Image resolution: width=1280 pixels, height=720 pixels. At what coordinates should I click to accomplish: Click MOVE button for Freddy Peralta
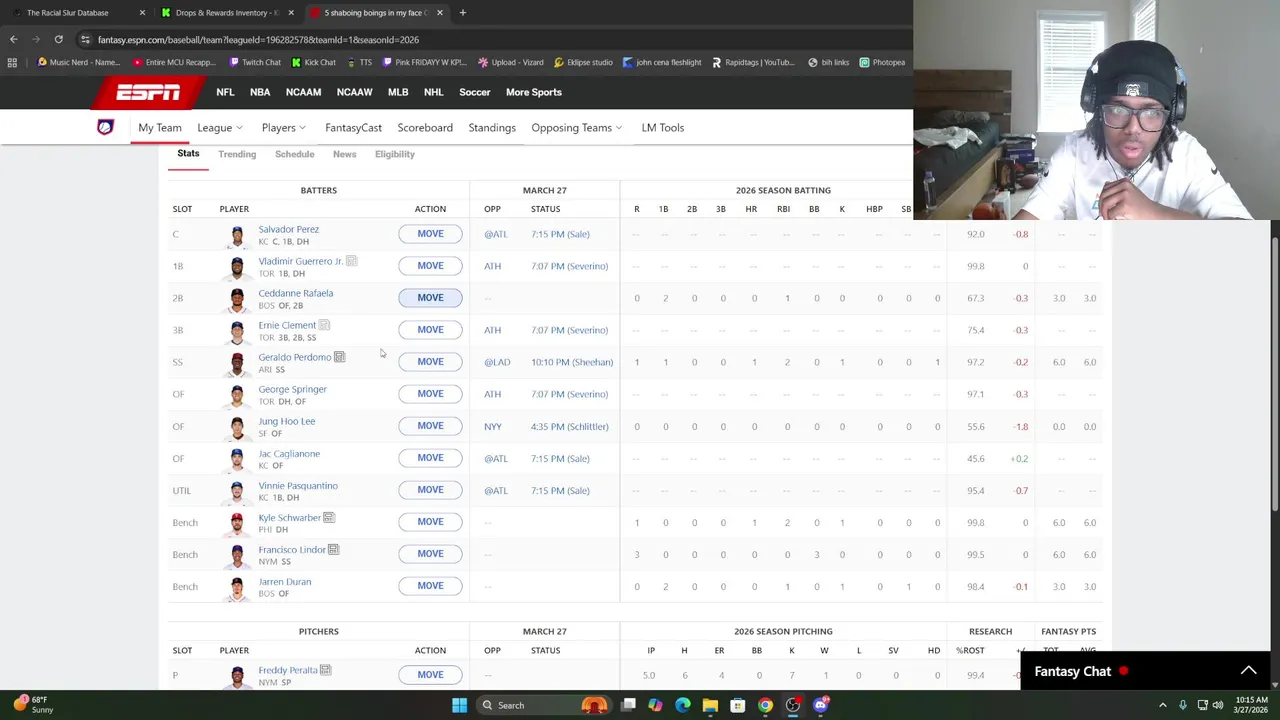pyautogui.click(x=430, y=675)
